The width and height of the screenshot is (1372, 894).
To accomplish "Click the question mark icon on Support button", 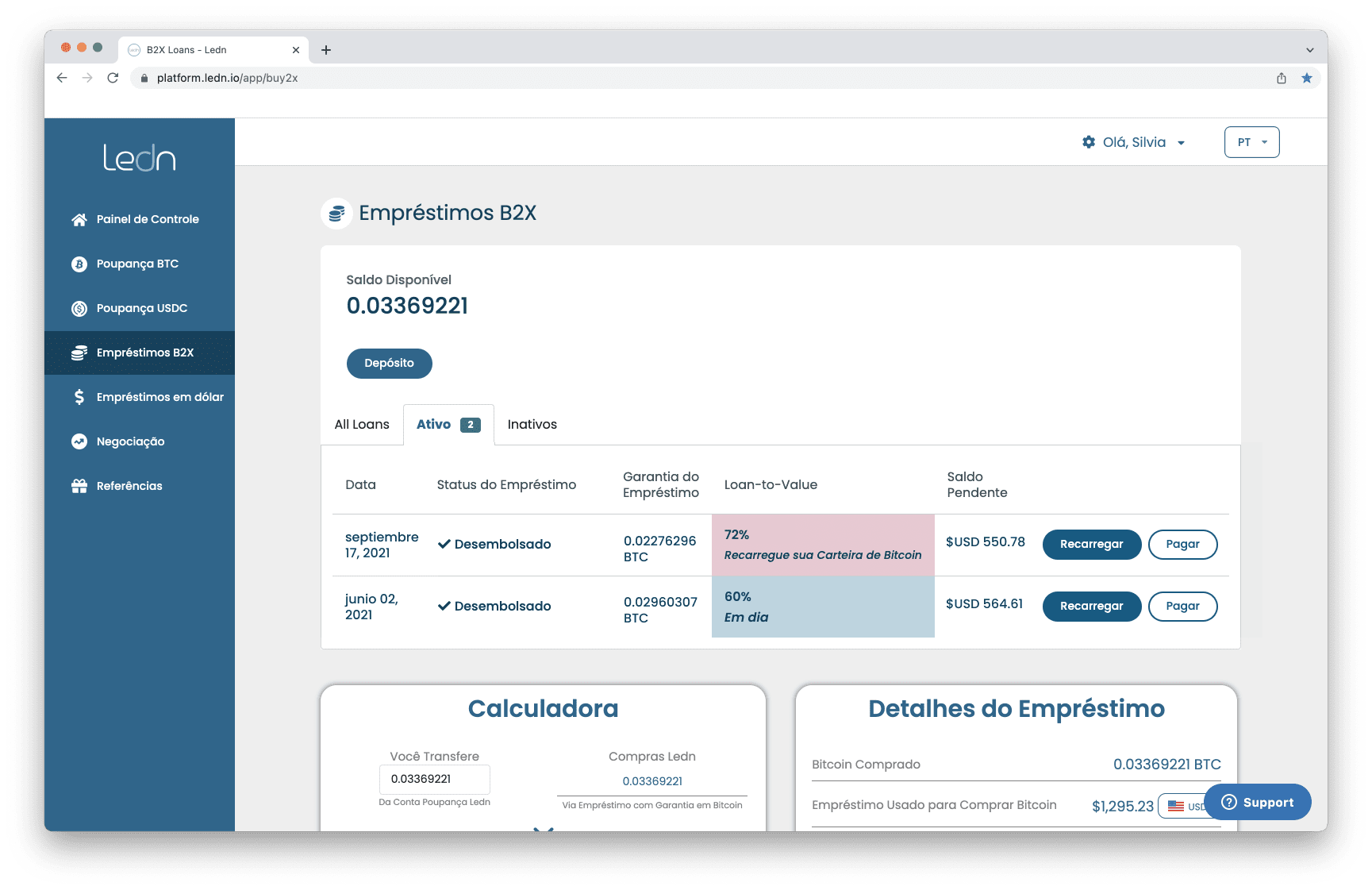I will [x=1229, y=802].
